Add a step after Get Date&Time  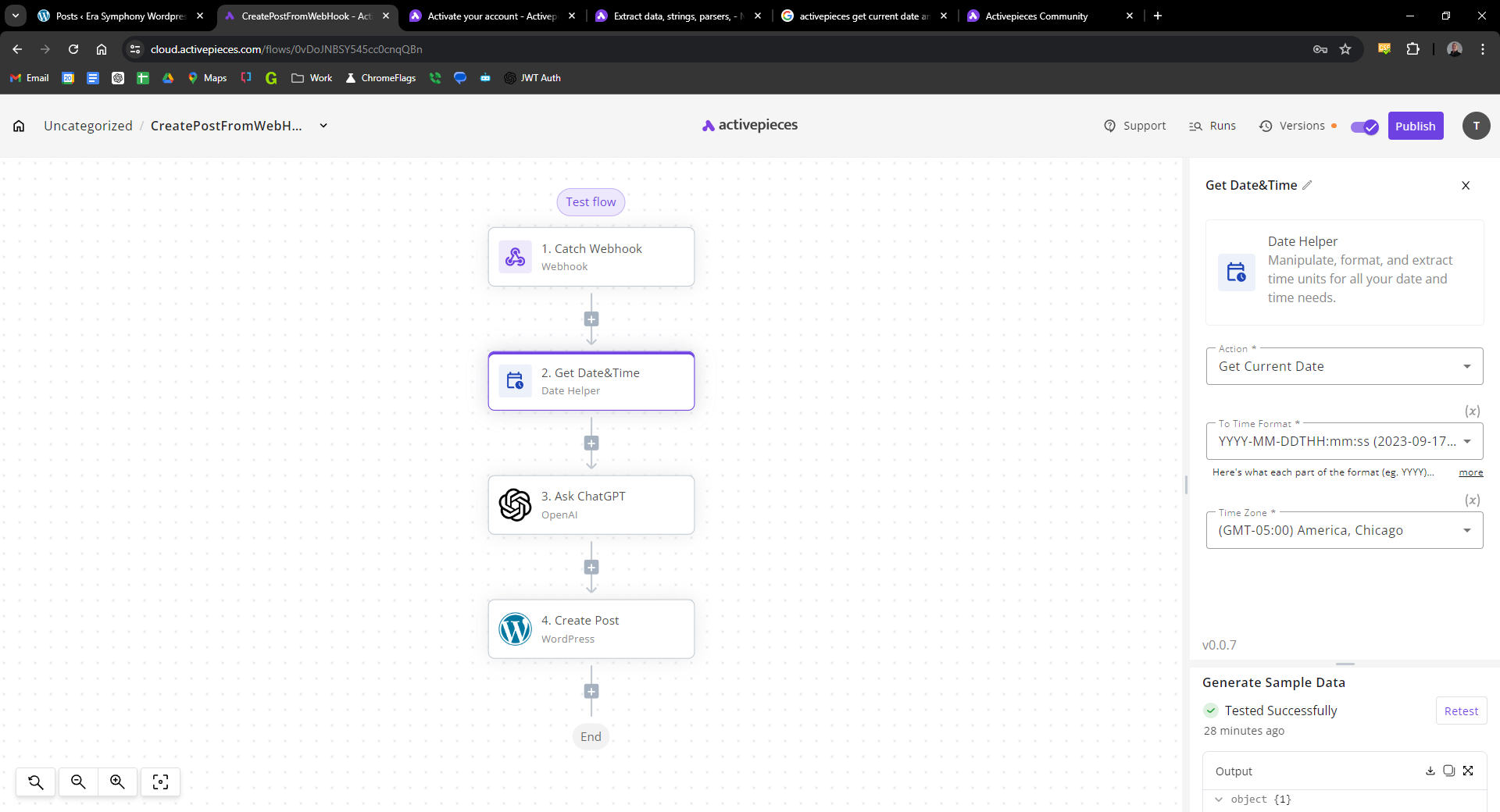(591, 443)
